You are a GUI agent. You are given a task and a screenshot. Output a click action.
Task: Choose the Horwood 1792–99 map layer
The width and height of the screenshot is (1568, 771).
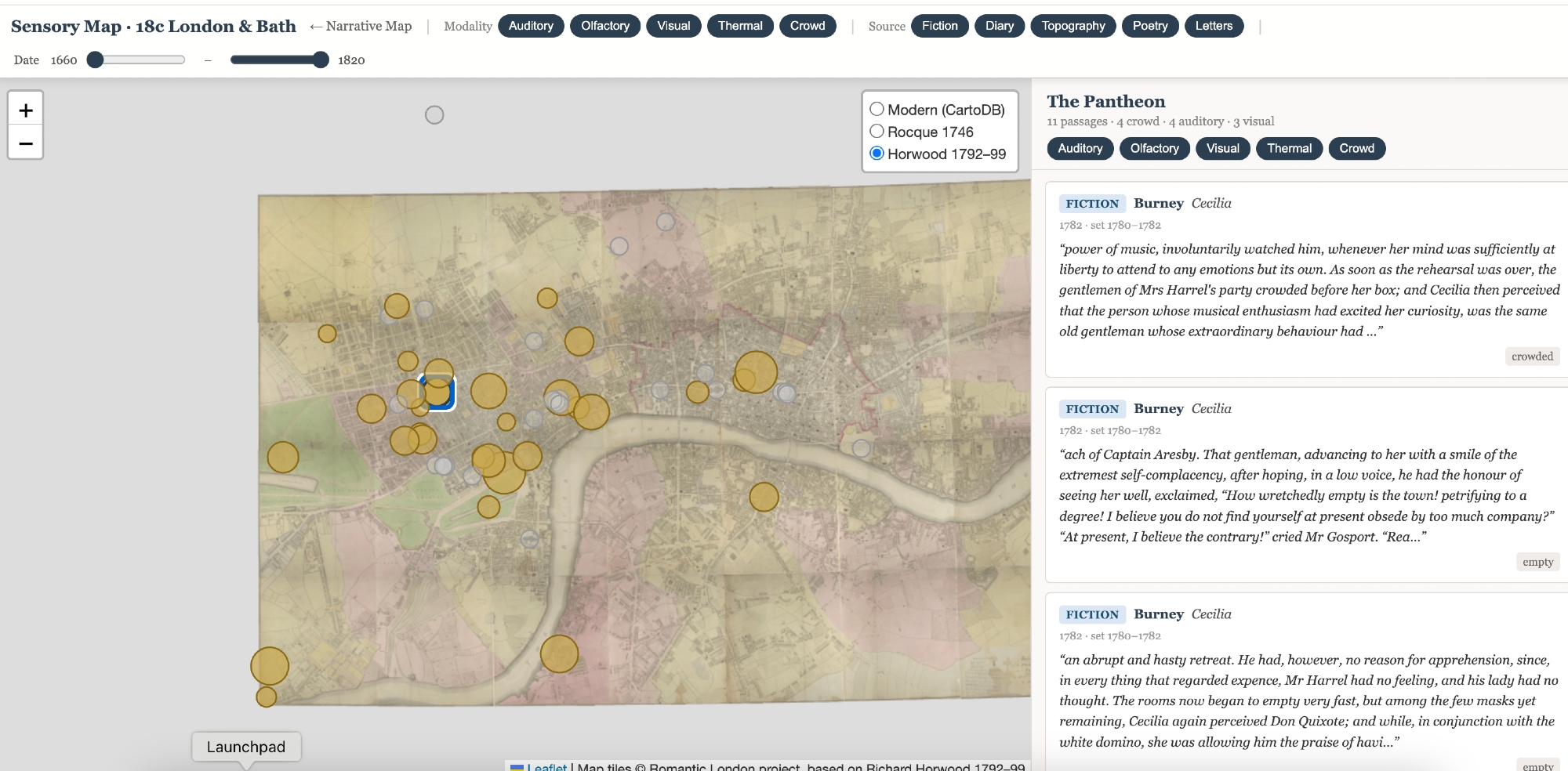[x=877, y=154]
